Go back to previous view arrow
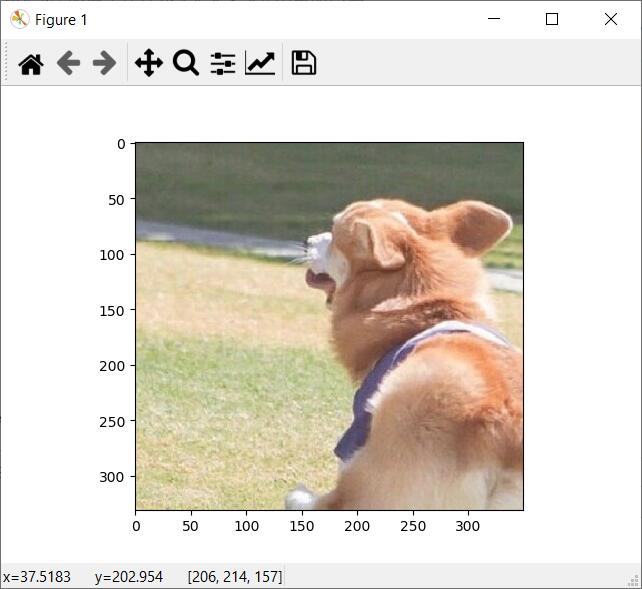Viewport: 642px width, 589px height. (68, 63)
